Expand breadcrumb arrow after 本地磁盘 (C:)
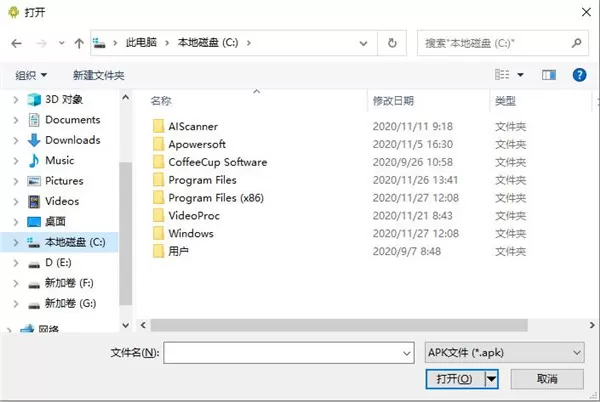The height and width of the screenshot is (402, 600). coord(249,43)
